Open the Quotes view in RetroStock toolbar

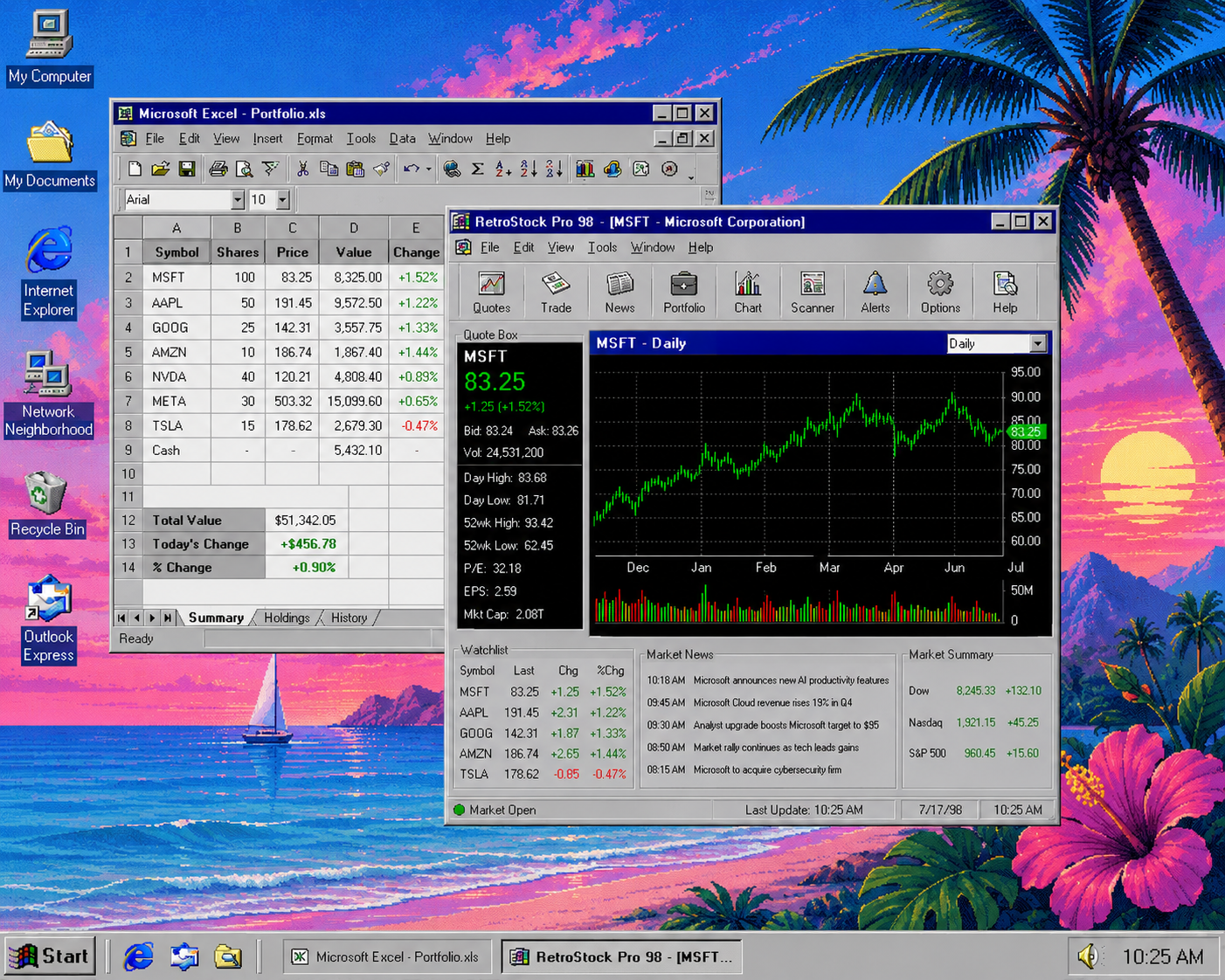[491, 293]
